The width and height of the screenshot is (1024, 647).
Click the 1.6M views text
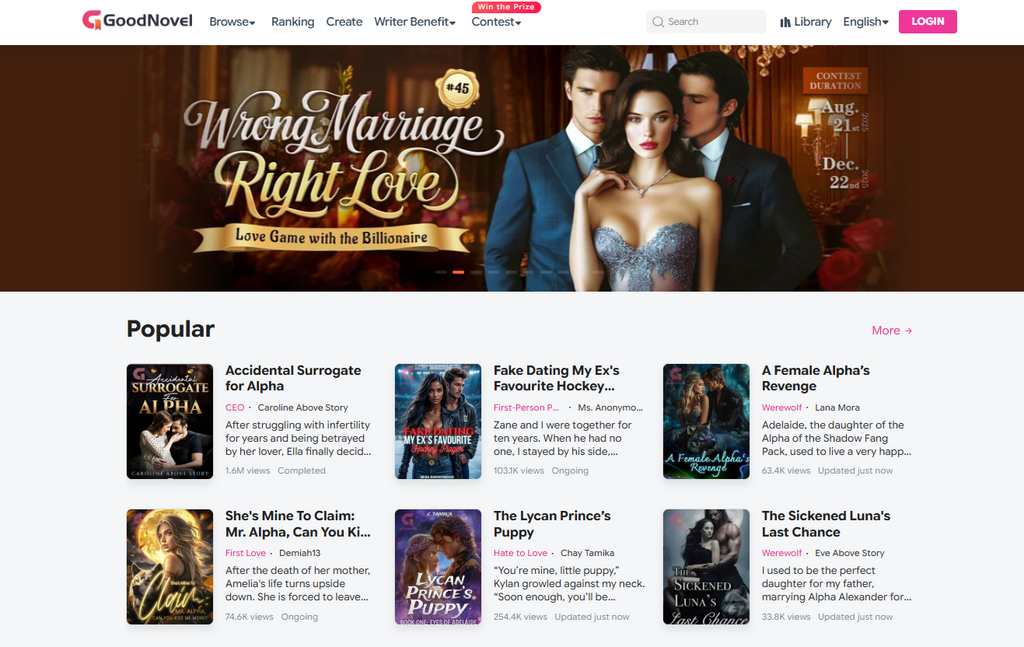(x=248, y=471)
